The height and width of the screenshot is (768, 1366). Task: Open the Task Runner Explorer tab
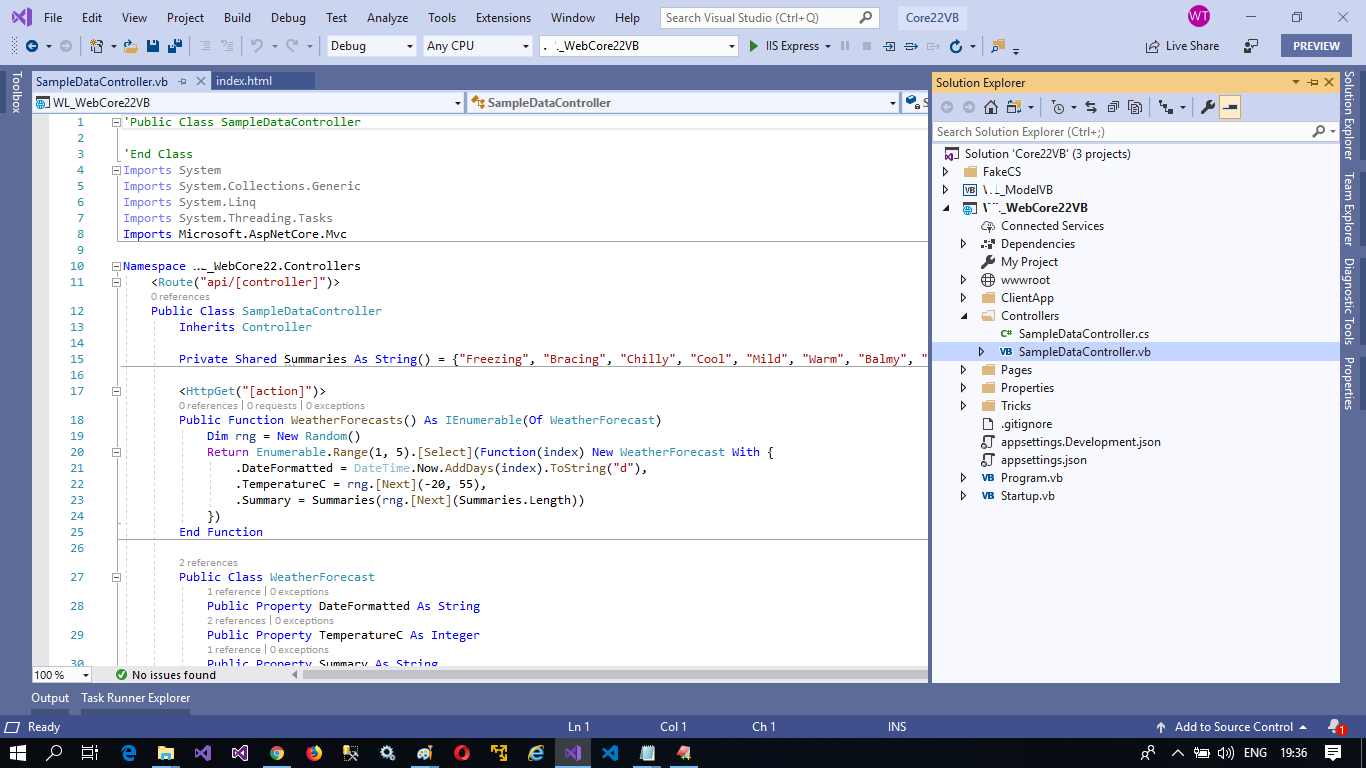(x=135, y=698)
